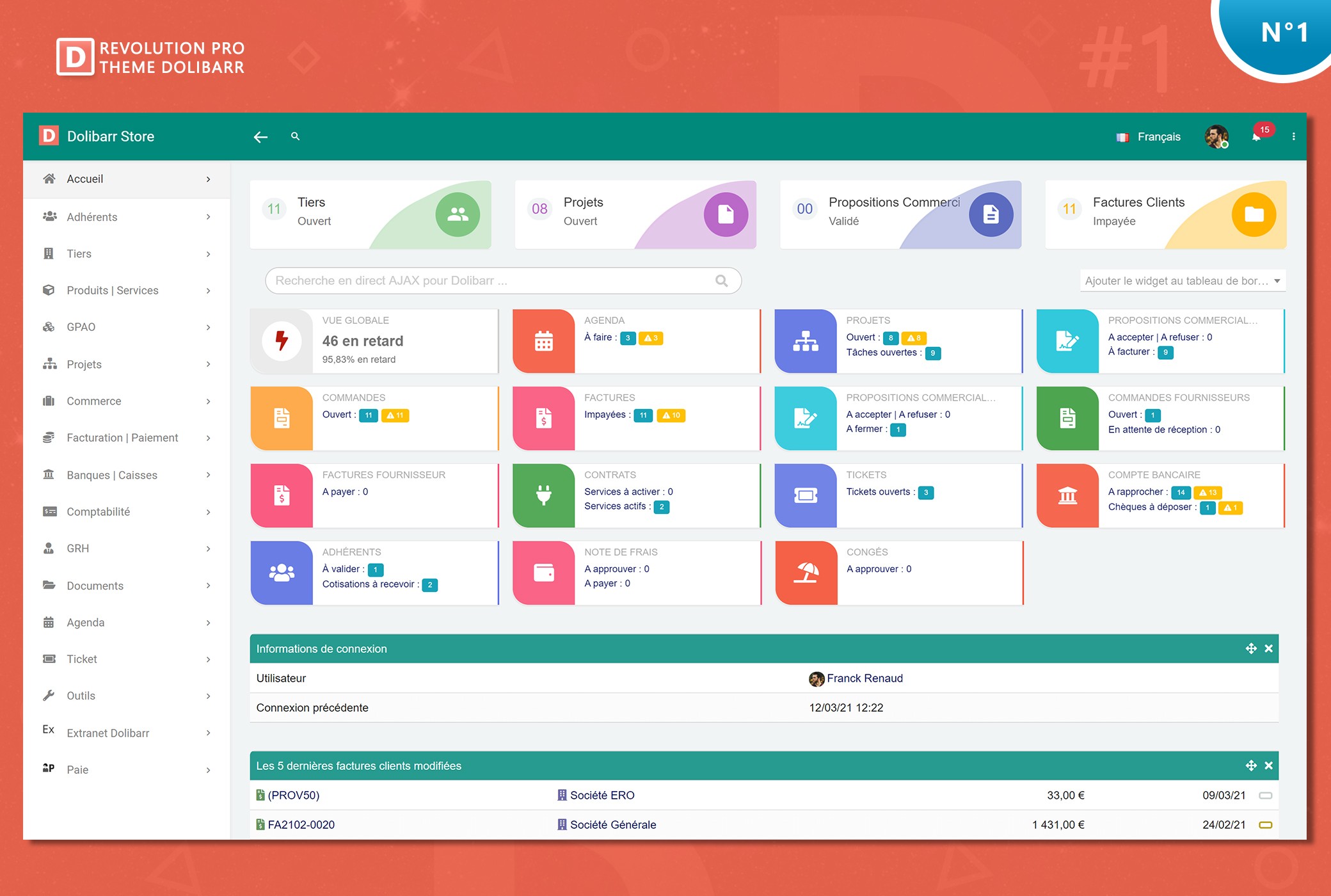Image resolution: width=1331 pixels, height=896 pixels.
Task: Click move handle on last invoices box
Action: 1251,765
